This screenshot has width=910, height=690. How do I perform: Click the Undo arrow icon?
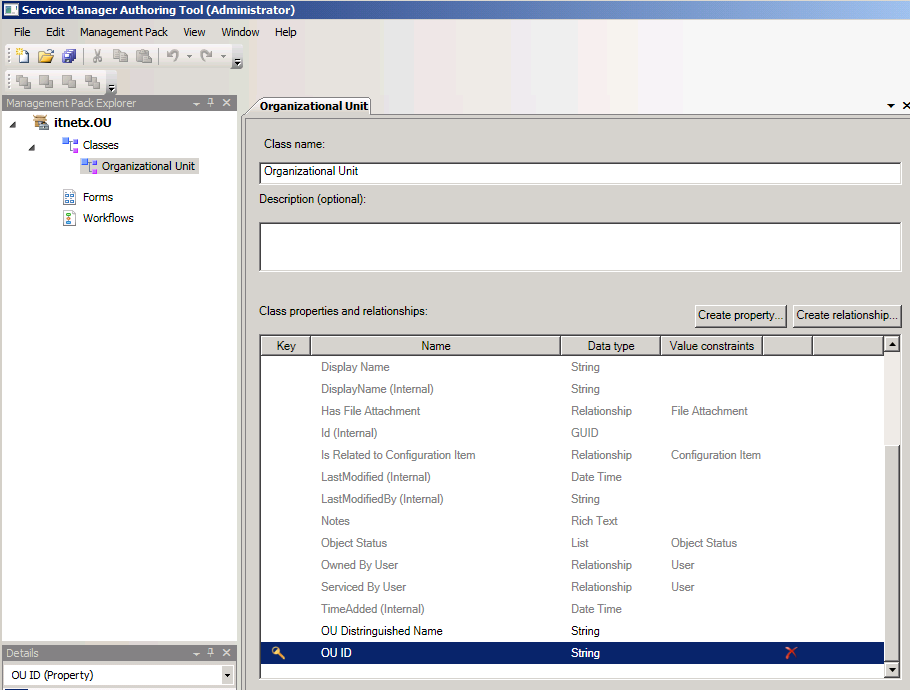pos(173,57)
